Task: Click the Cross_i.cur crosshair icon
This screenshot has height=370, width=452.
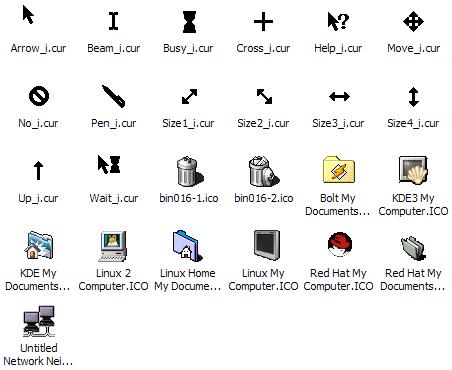Action: (263, 22)
